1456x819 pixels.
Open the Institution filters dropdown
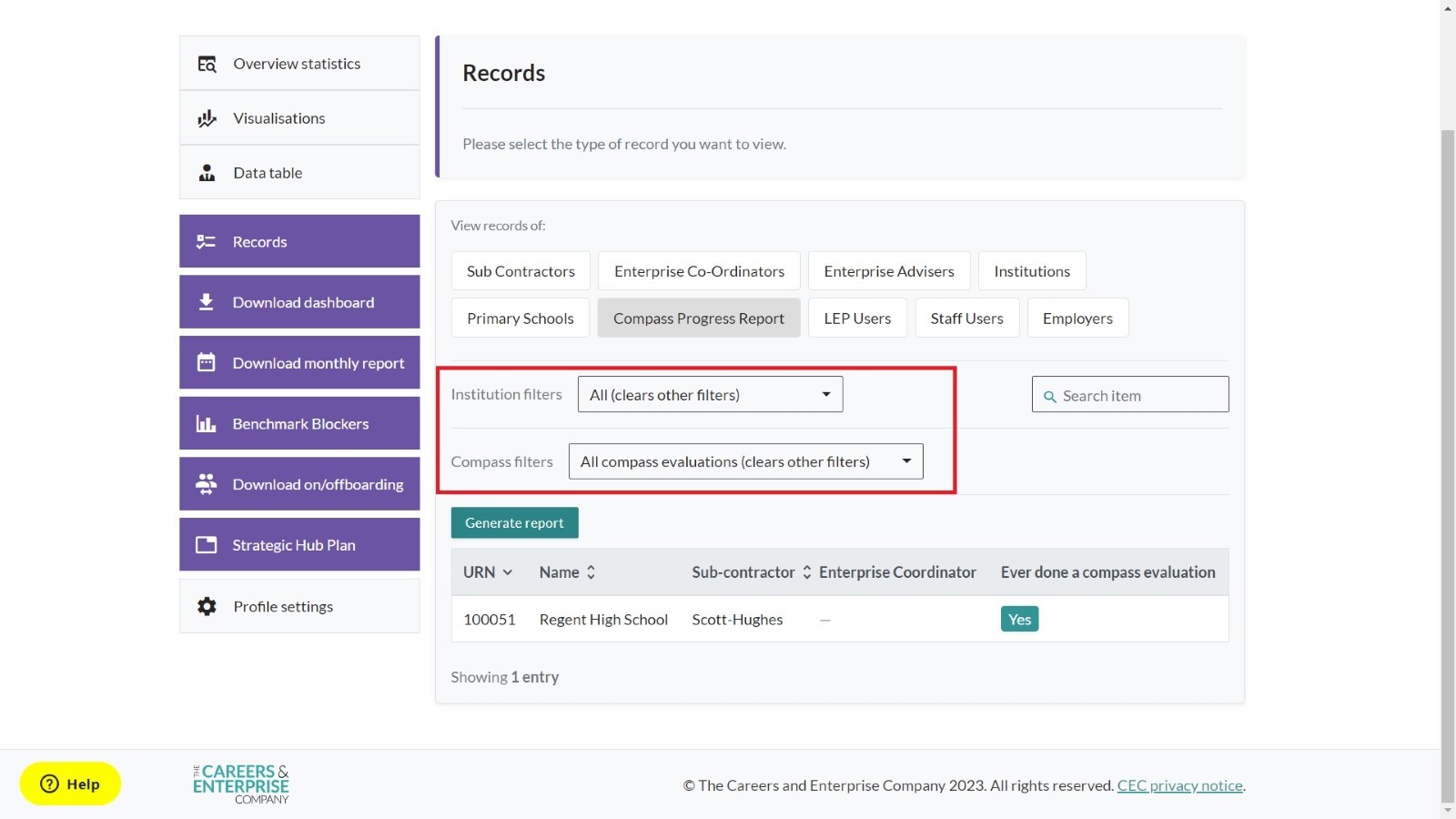coord(711,394)
